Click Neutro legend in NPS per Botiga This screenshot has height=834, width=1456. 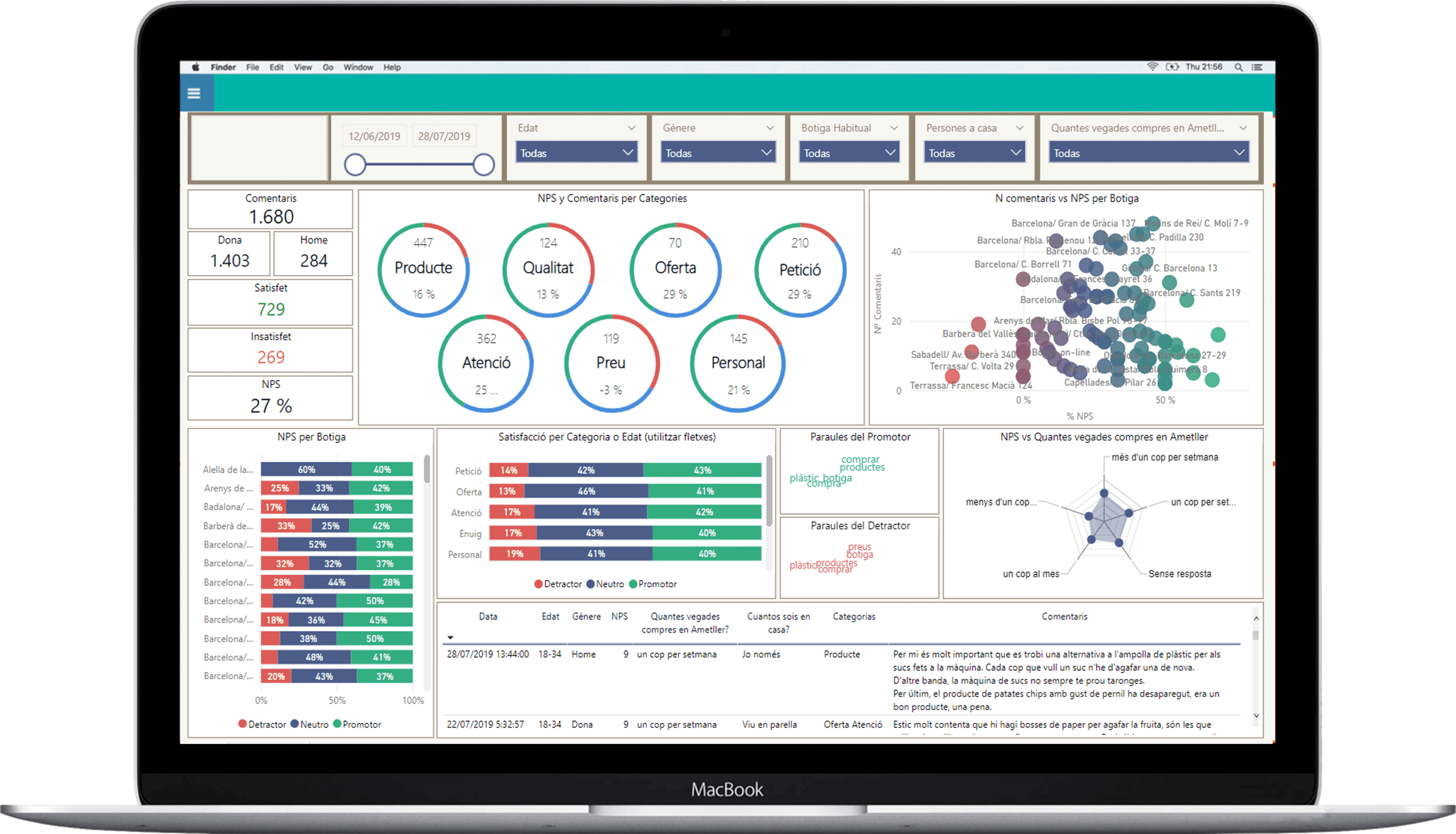click(x=310, y=724)
